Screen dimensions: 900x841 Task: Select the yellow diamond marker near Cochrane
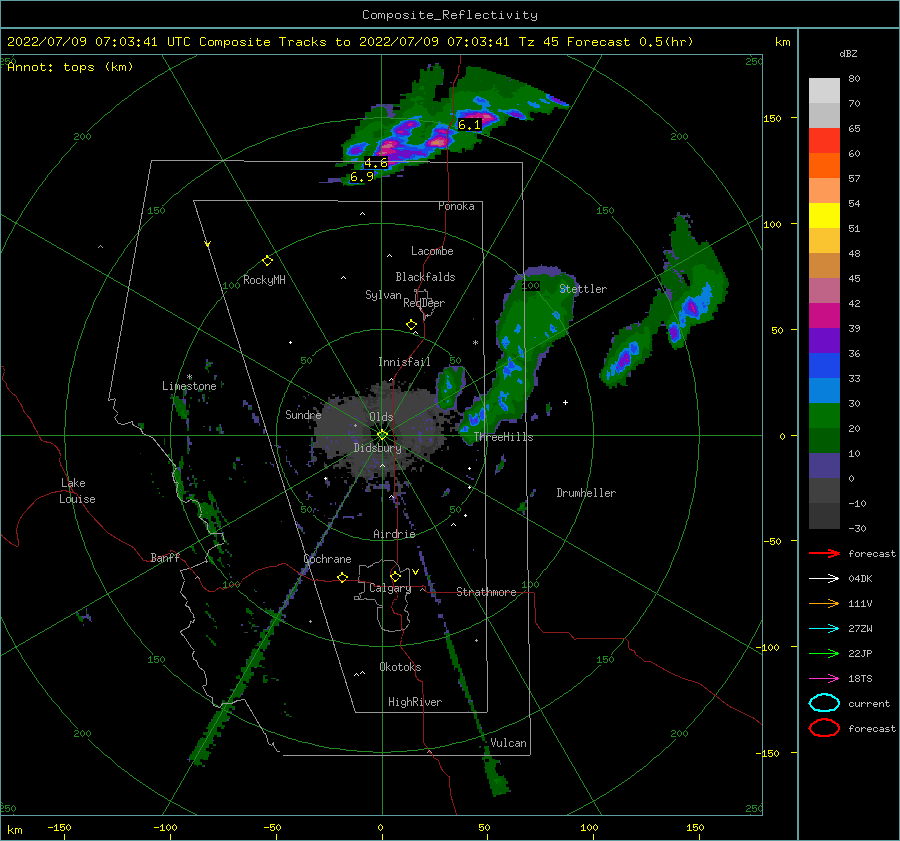pyautogui.click(x=343, y=578)
